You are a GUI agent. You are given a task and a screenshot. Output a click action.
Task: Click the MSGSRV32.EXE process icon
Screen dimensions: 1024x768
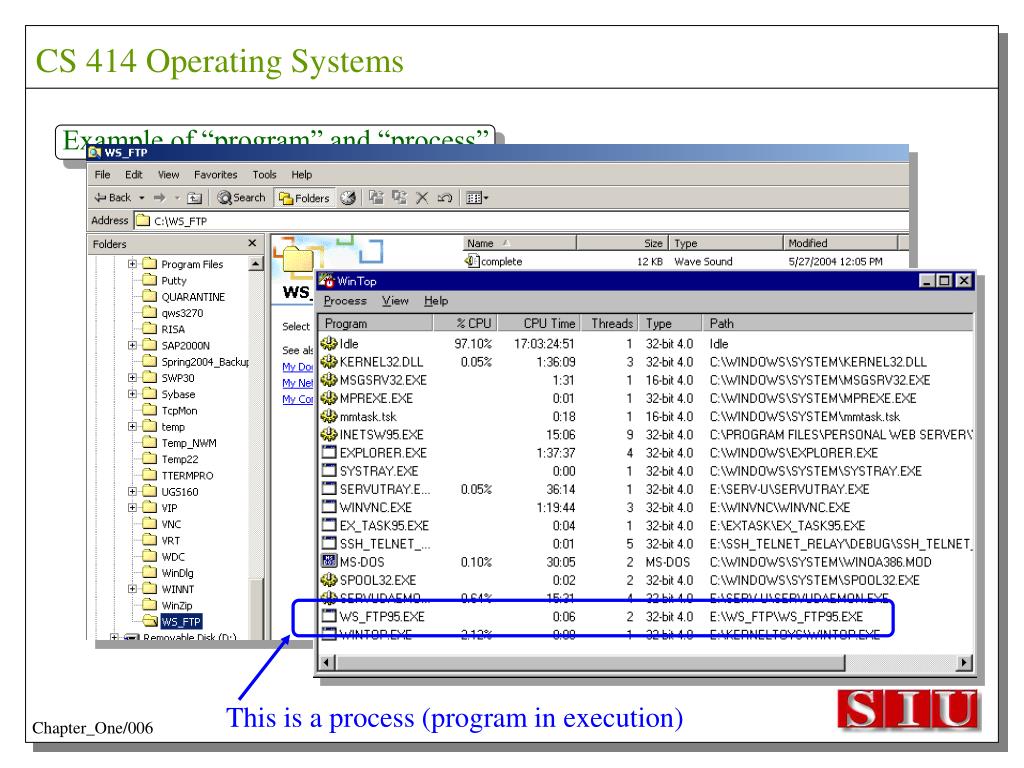(x=328, y=380)
